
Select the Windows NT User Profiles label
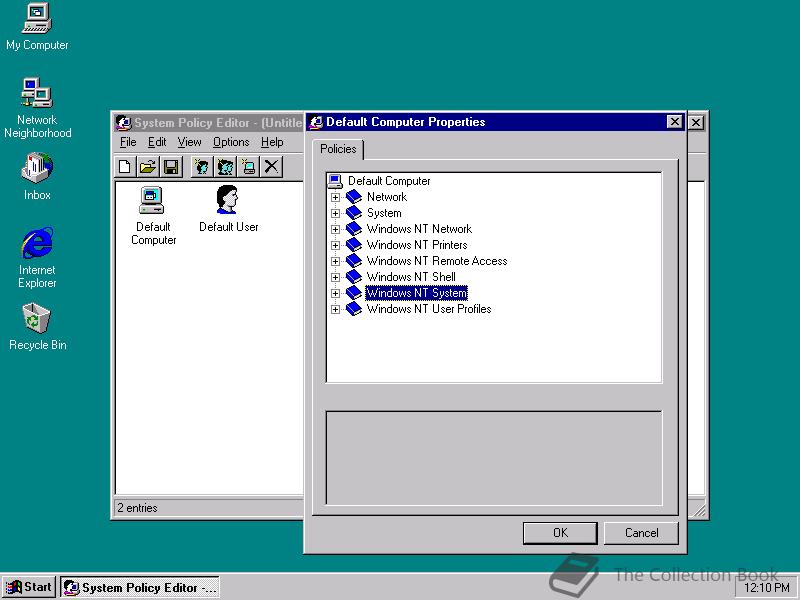[429, 309]
